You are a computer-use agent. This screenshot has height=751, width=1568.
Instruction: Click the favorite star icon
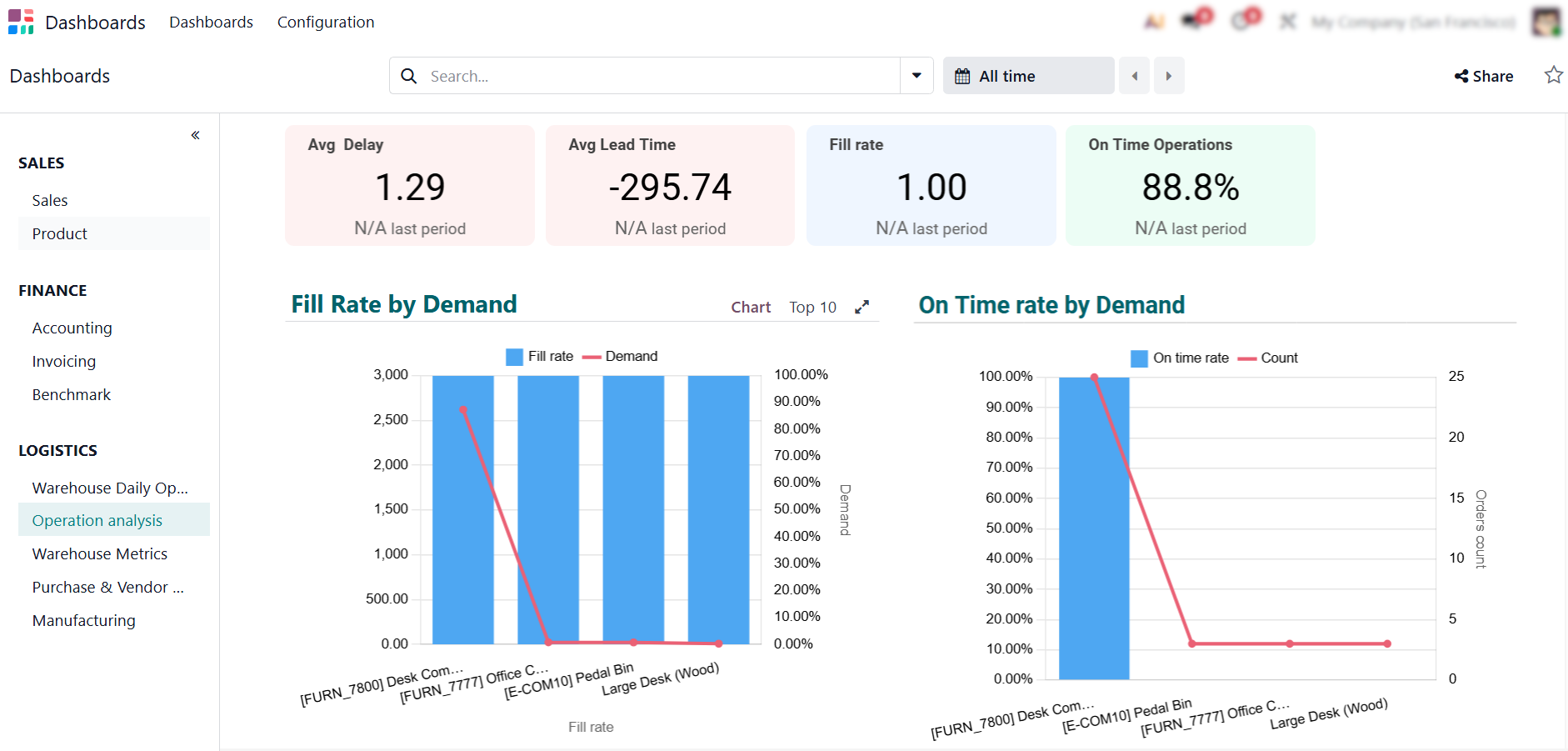tap(1553, 75)
